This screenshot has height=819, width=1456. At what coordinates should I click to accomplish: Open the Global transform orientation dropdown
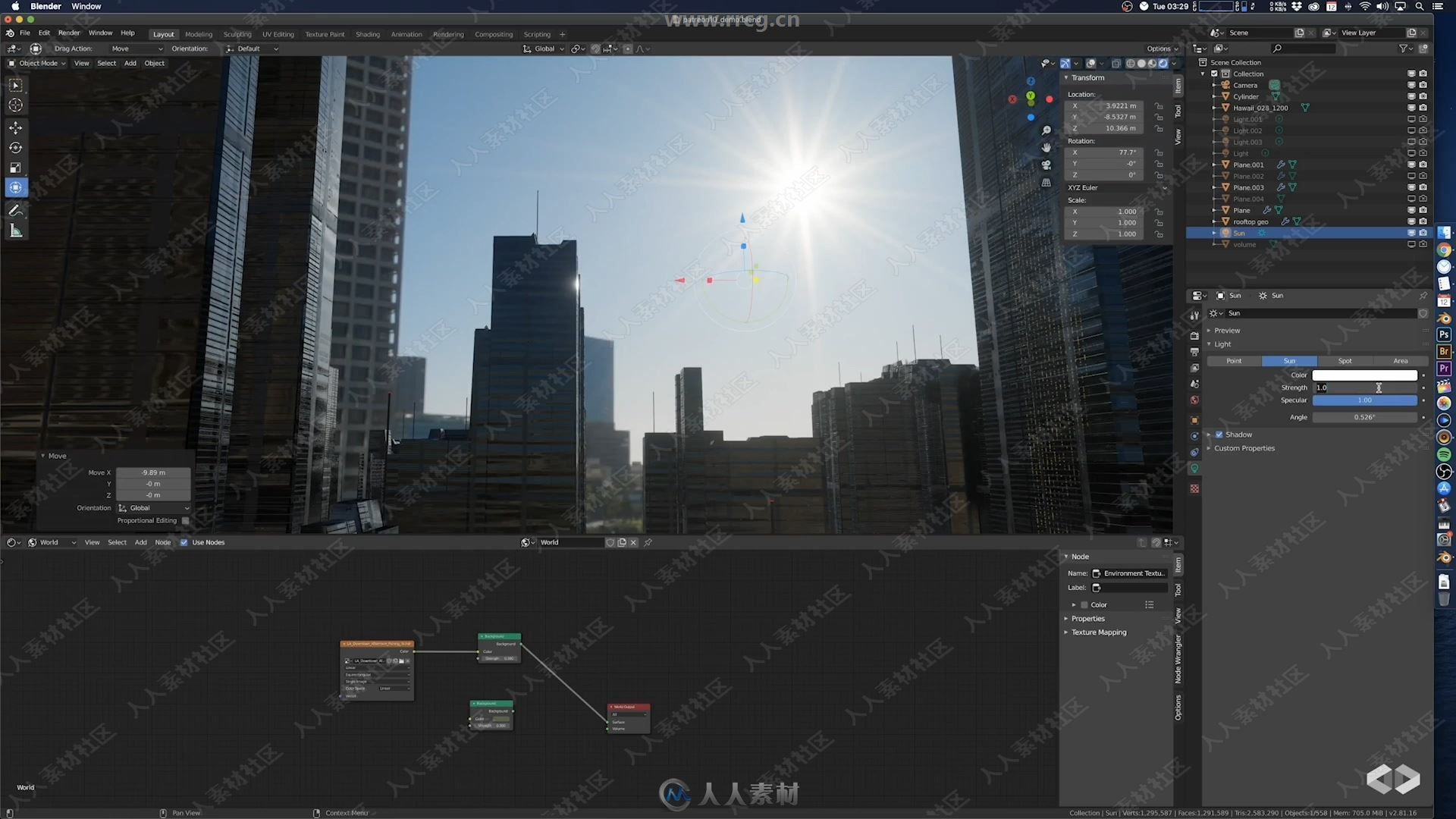(x=544, y=49)
